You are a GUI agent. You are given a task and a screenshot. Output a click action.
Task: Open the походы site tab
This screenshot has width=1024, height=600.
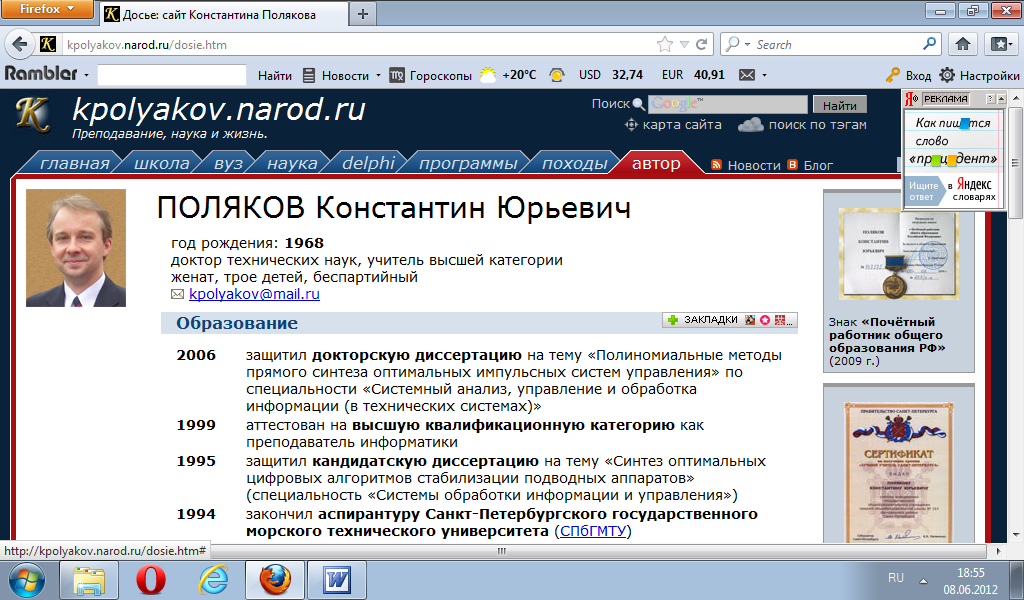575,163
